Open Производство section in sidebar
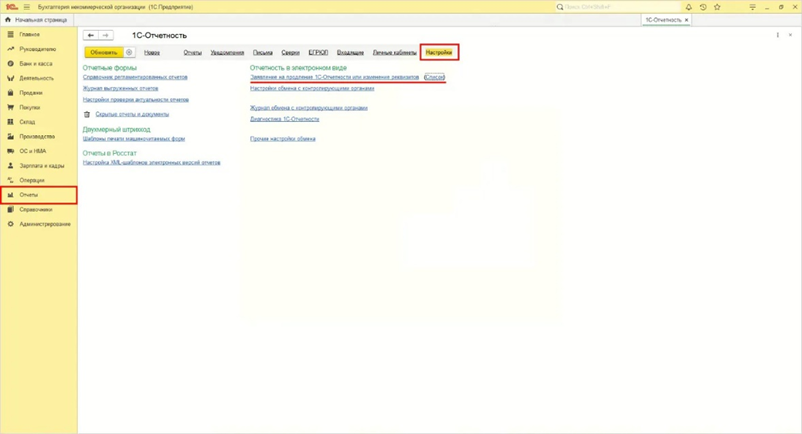This screenshot has width=802, height=434. (x=39, y=136)
